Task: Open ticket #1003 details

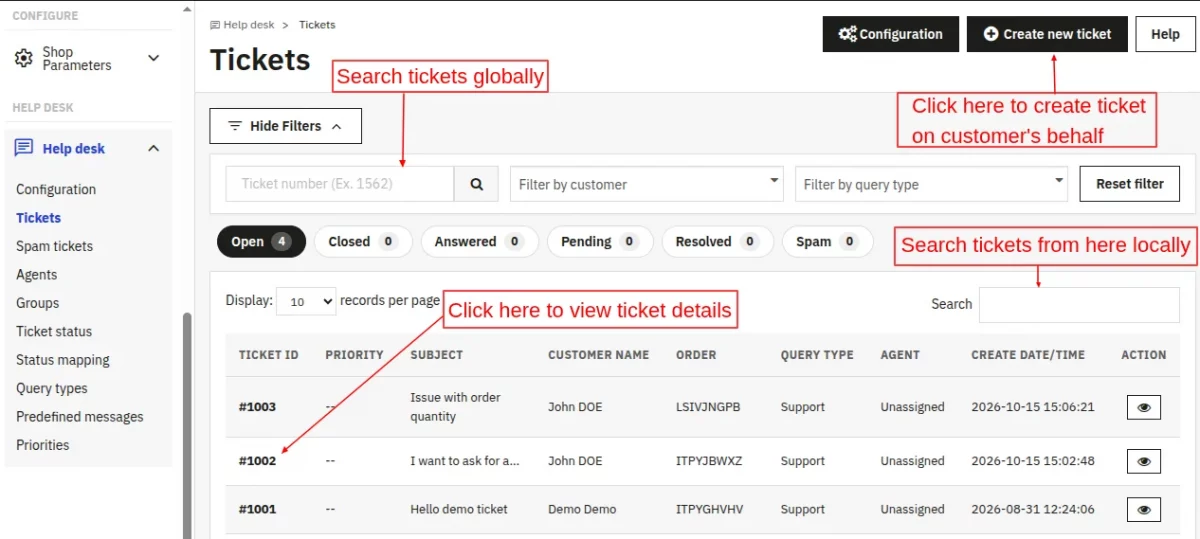Action: pyautogui.click(x=257, y=407)
